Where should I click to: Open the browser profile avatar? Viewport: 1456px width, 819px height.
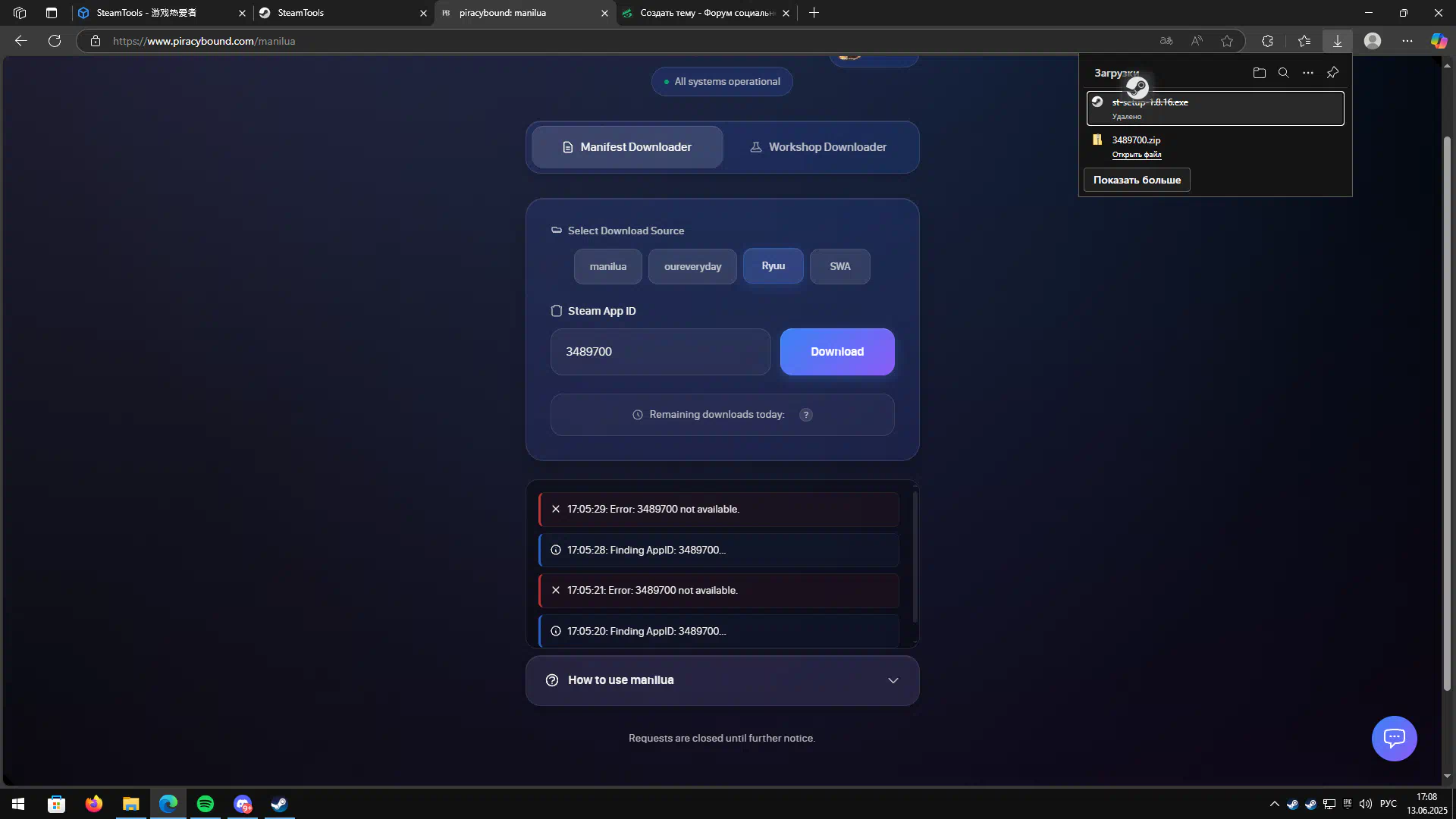(x=1373, y=41)
